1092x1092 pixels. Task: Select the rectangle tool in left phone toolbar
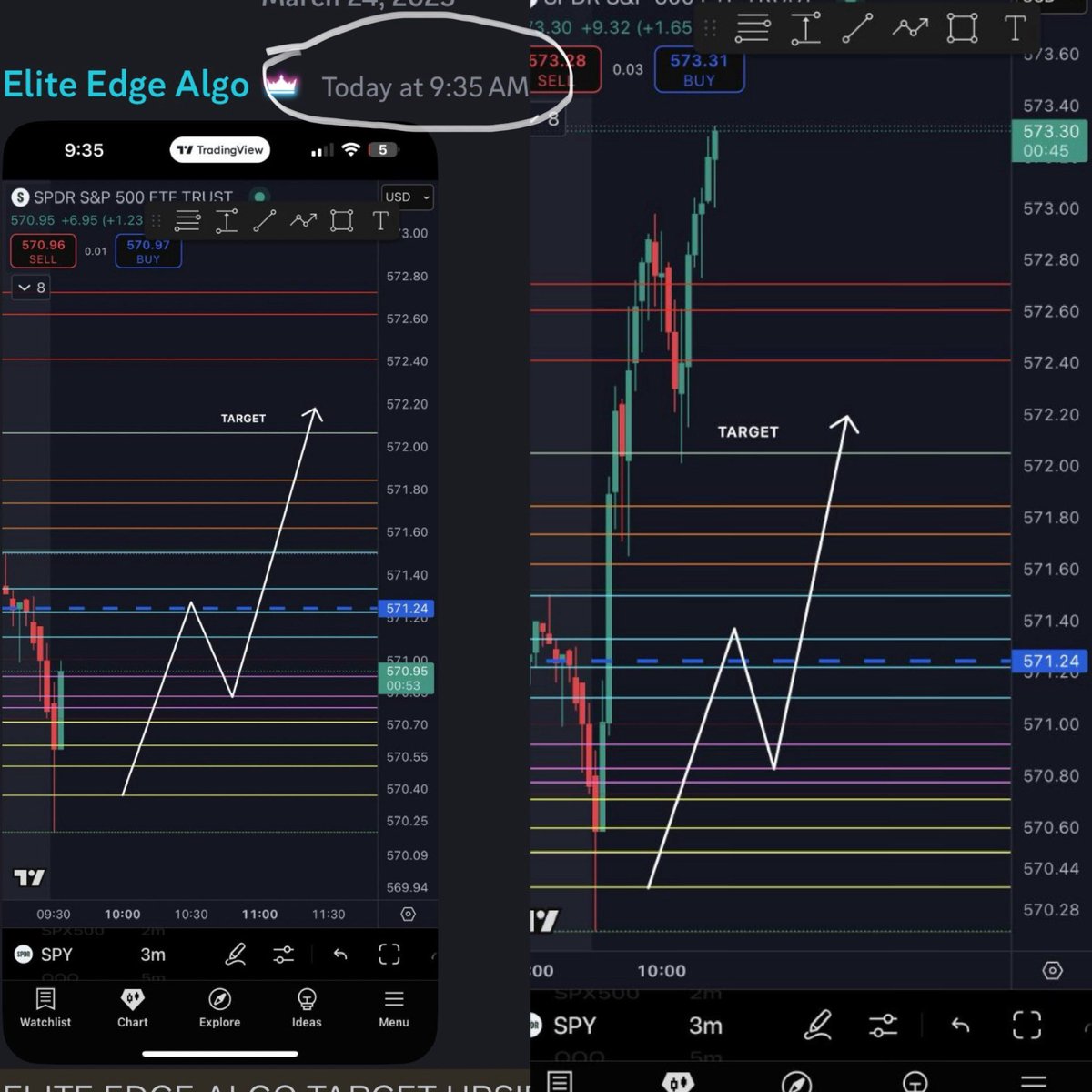tap(342, 220)
